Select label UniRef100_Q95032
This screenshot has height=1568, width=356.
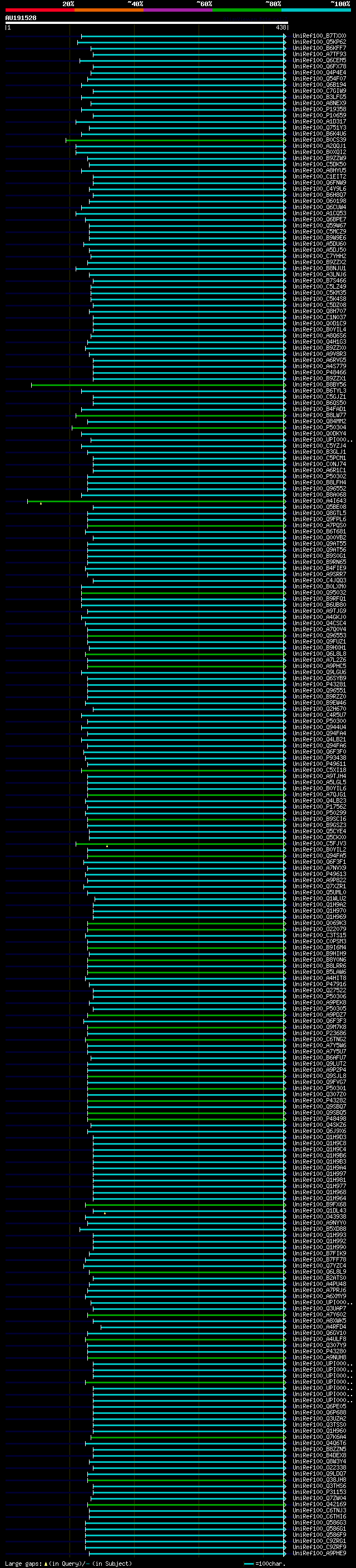(319, 592)
